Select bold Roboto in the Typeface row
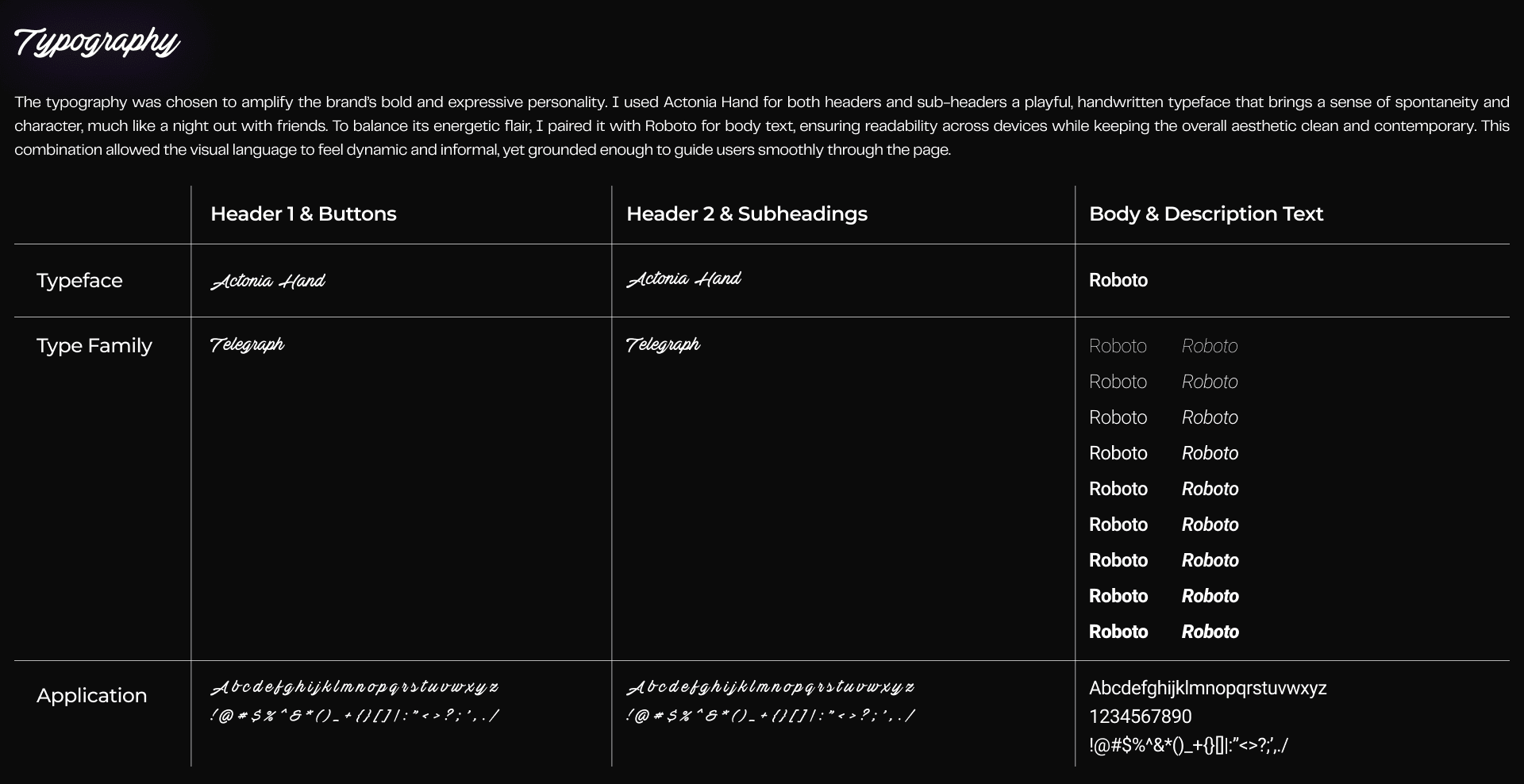Viewport: 1524px width, 784px height. coord(1118,281)
